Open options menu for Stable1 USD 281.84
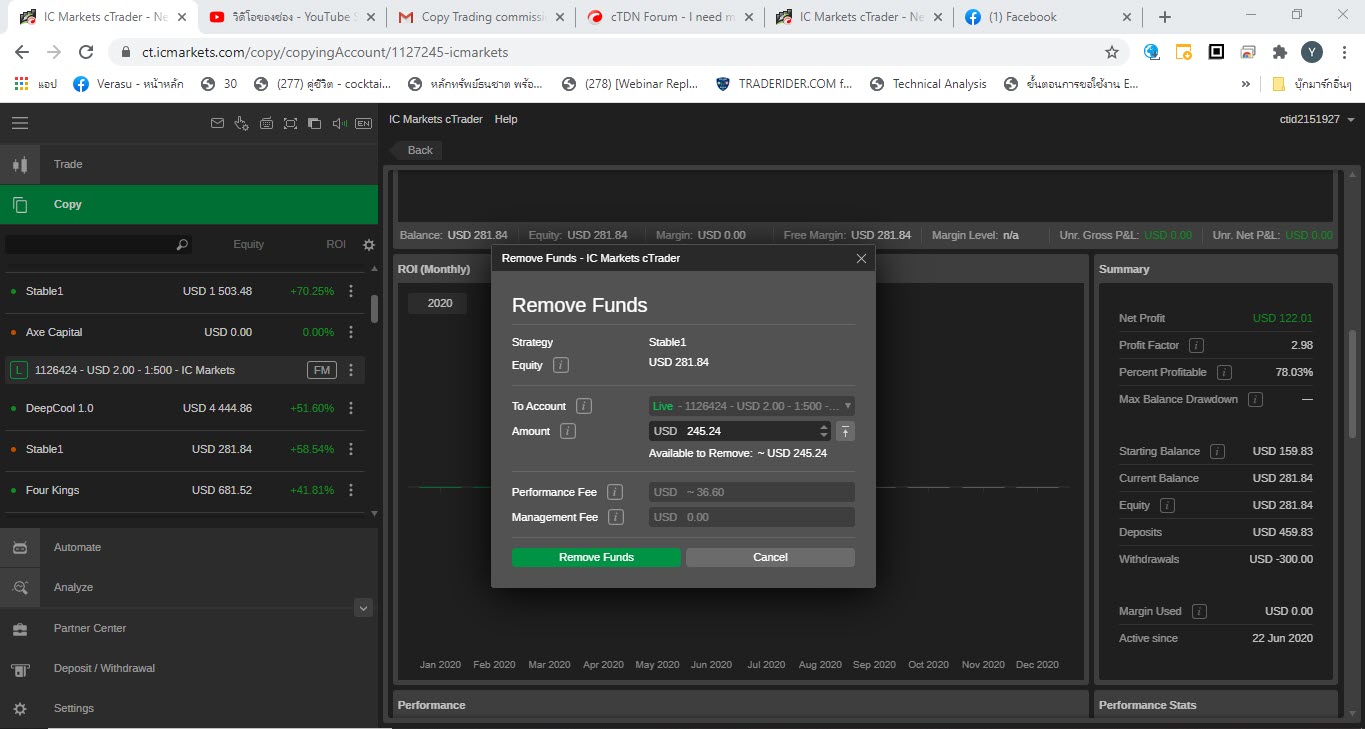The image size is (1365, 729). [351, 449]
